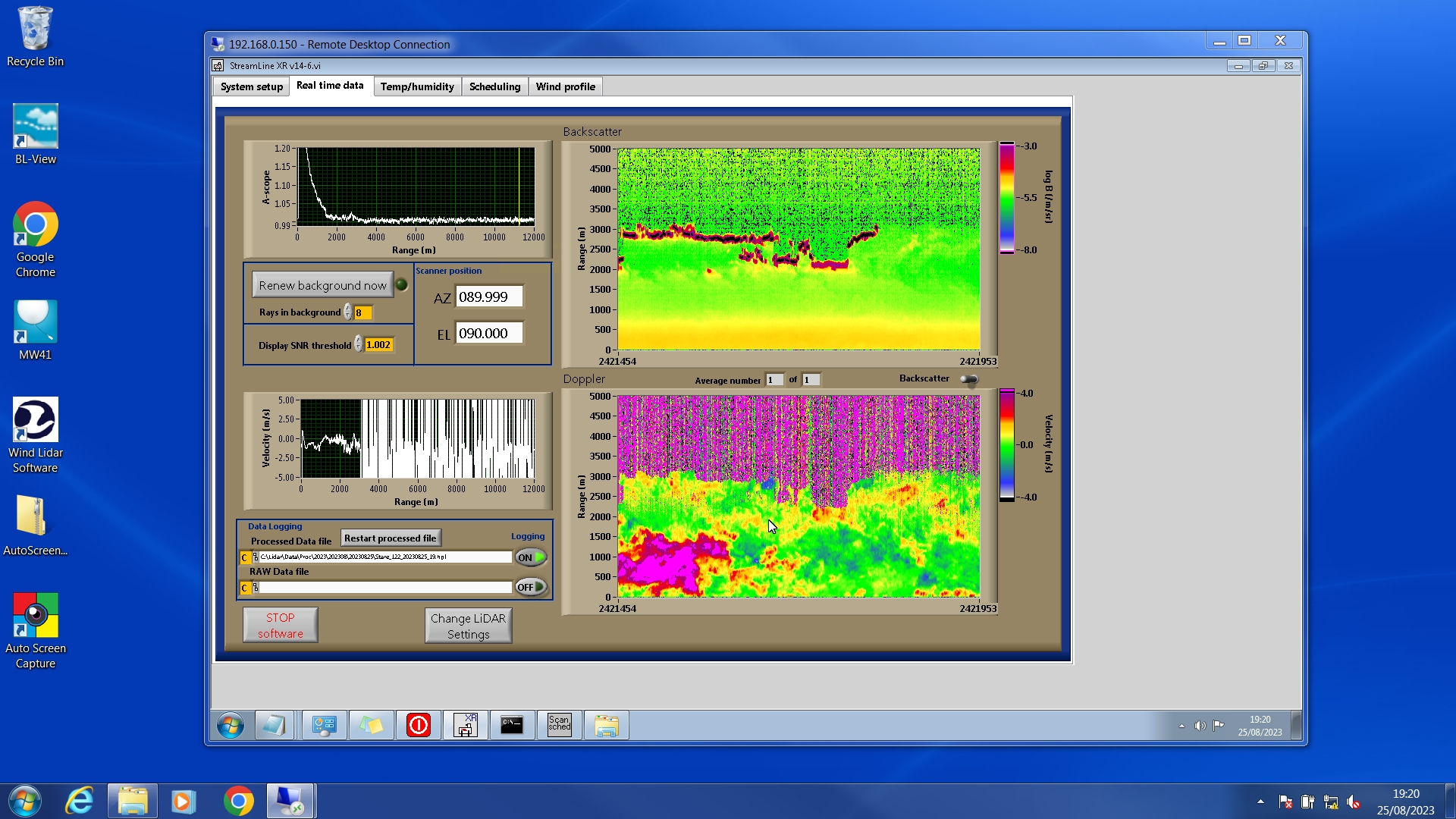Click the STOP software button

coord(280,626)
